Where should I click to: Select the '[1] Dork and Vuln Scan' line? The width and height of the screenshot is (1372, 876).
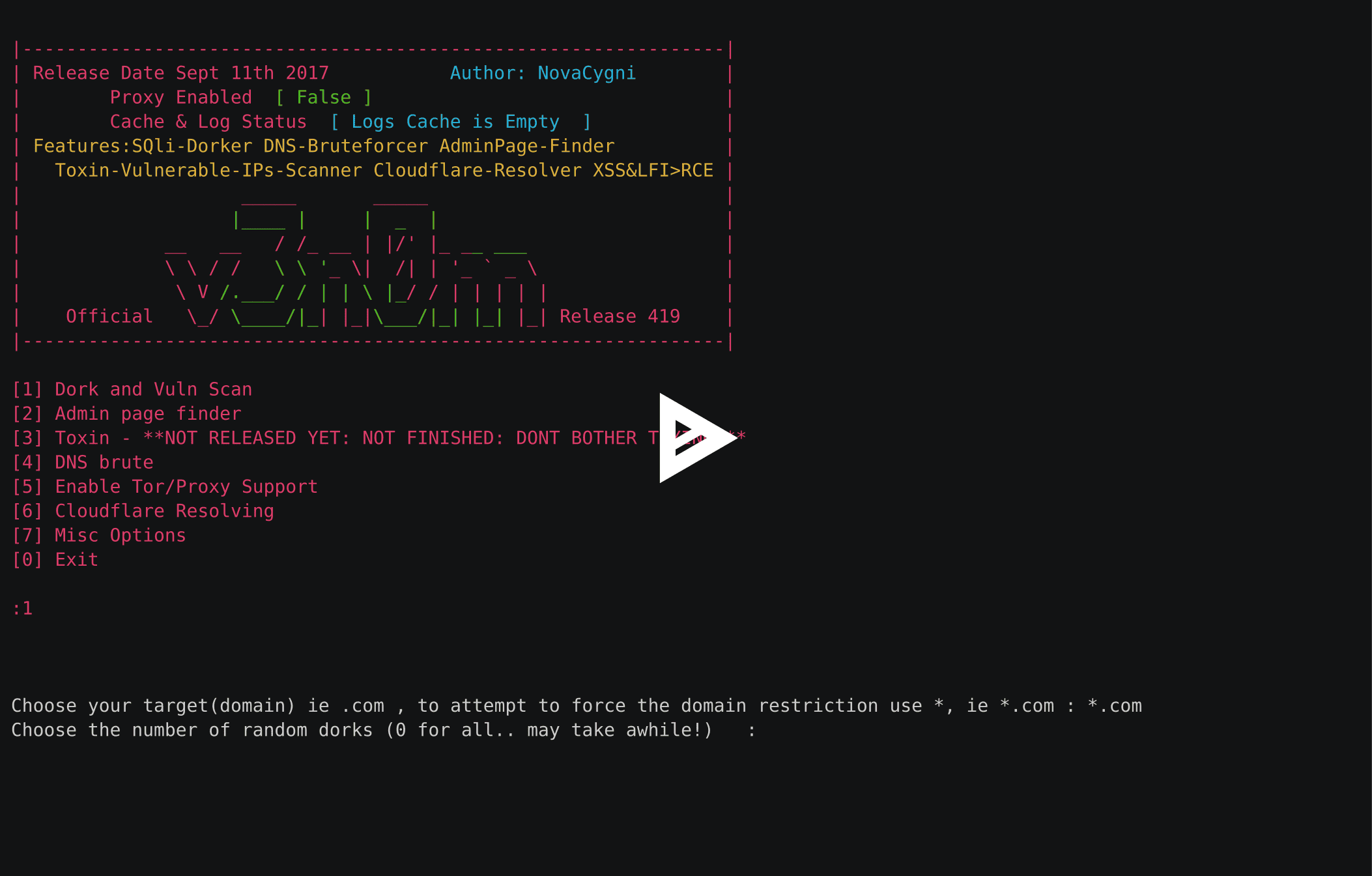(132, 390)
